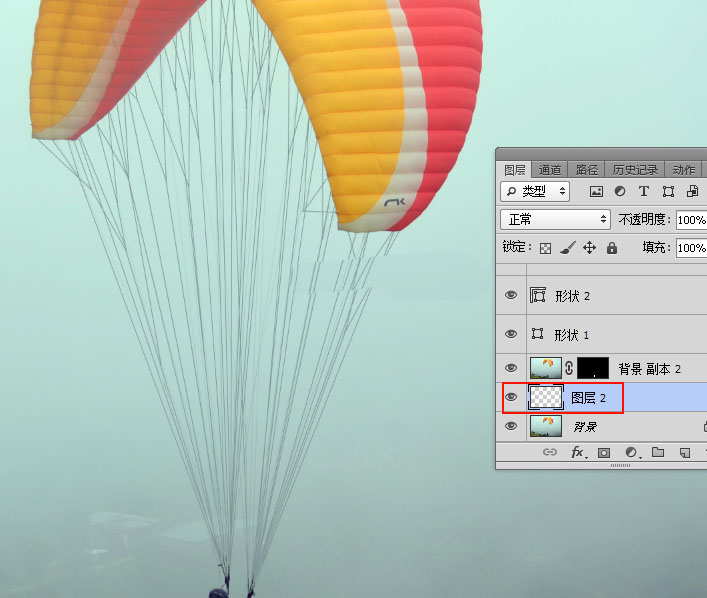Create a new group with folder icon
Image resolution: width=707 pixels, height=598 pixels.
(x=658, y=453)
